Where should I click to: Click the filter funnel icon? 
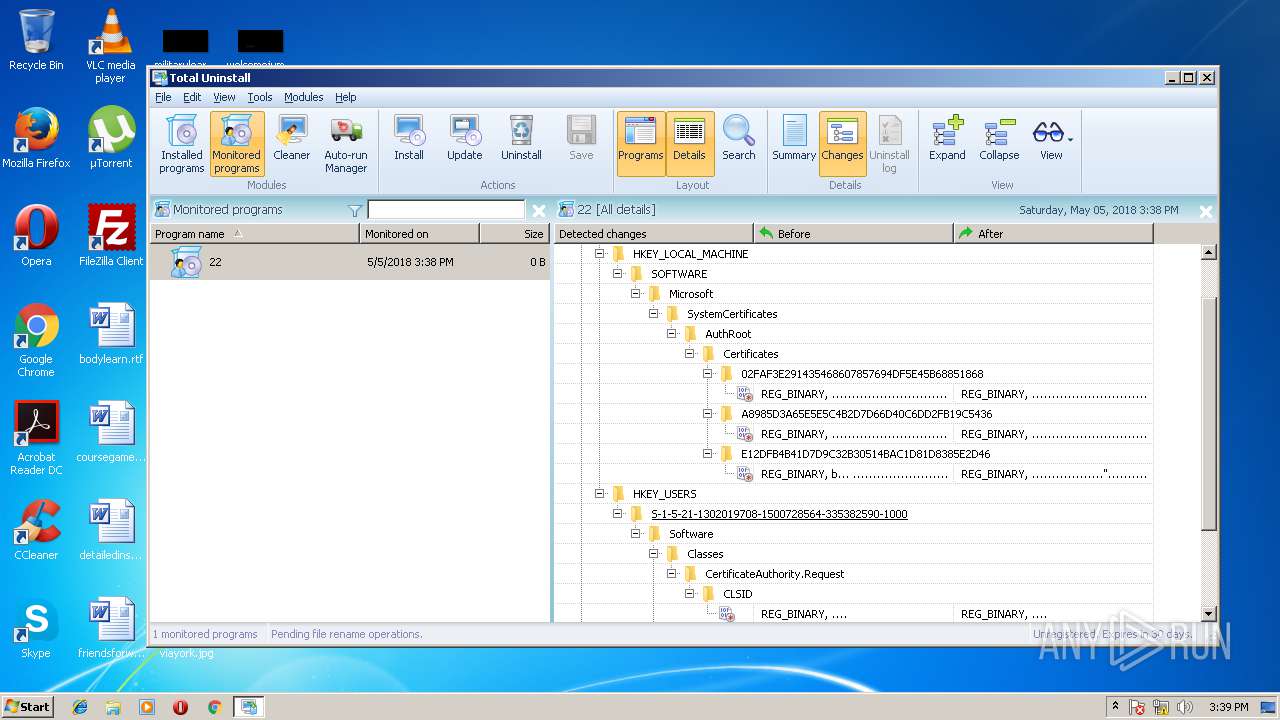[x=354, y=210]
